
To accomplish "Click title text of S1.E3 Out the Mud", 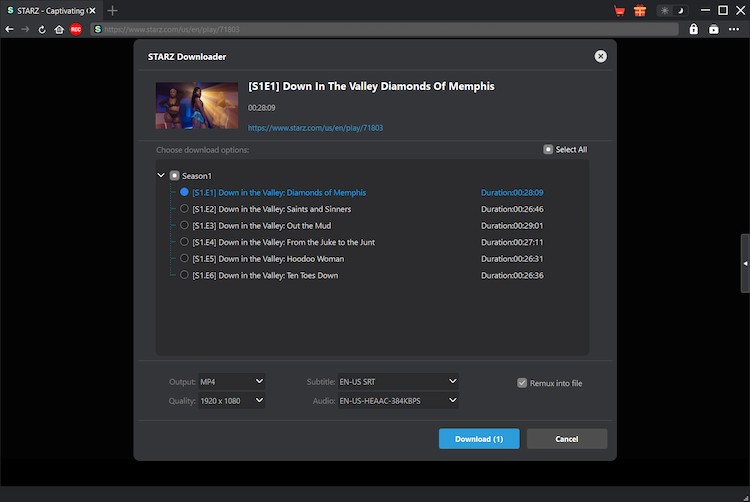I will (262, 226).
